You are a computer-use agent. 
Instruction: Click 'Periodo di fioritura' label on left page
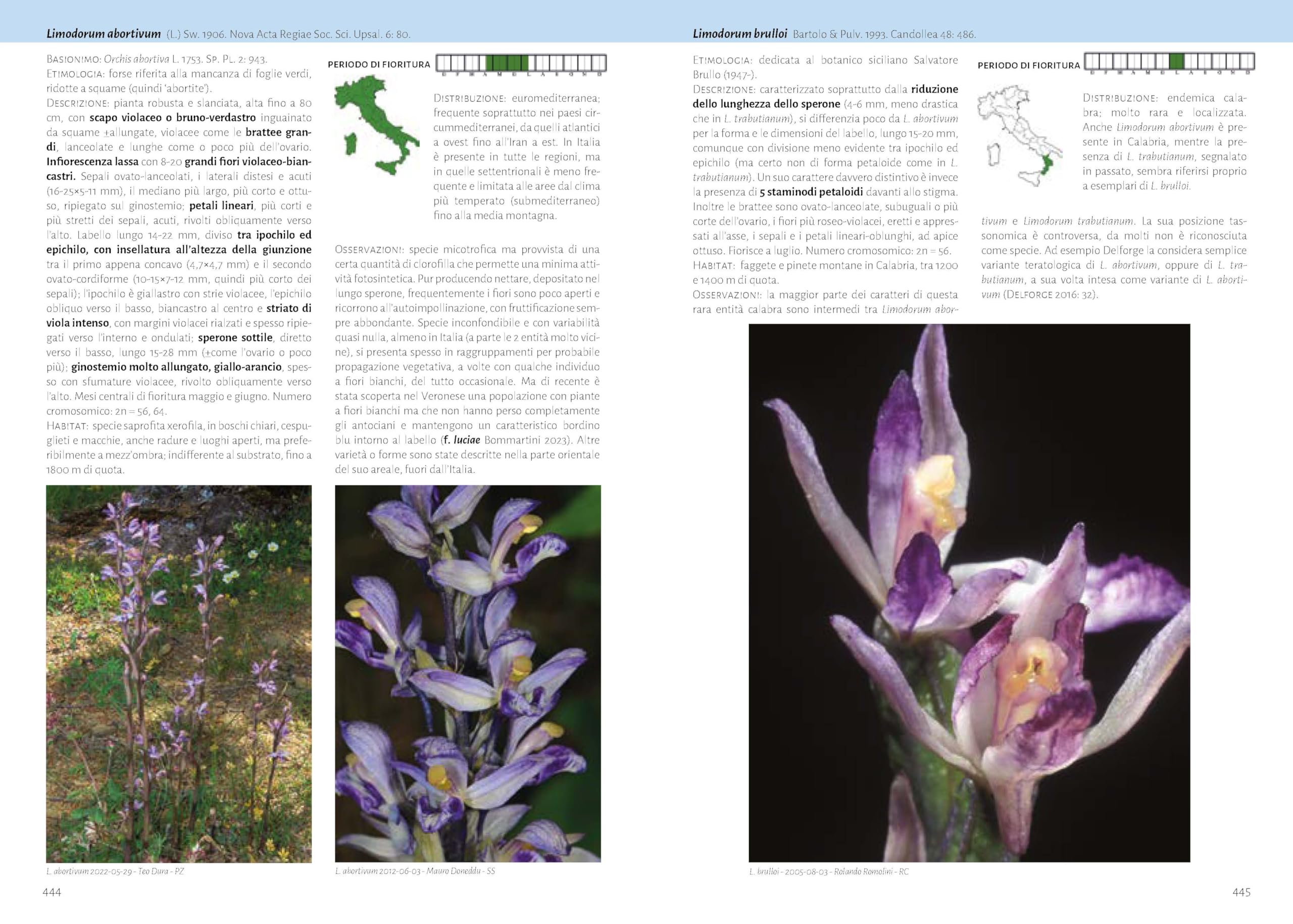(x=379, y=64)
